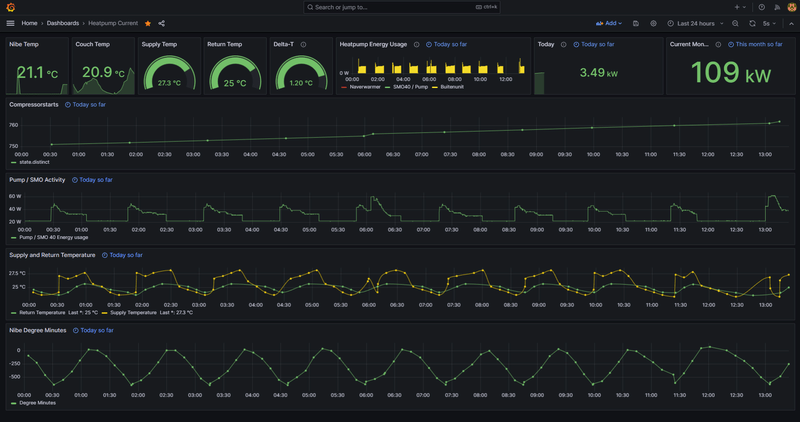The height and width of the screenshot is (422, 800).
Task: Click the Supply Temp 27.3 °C gauge
Action: coord(169,74)
